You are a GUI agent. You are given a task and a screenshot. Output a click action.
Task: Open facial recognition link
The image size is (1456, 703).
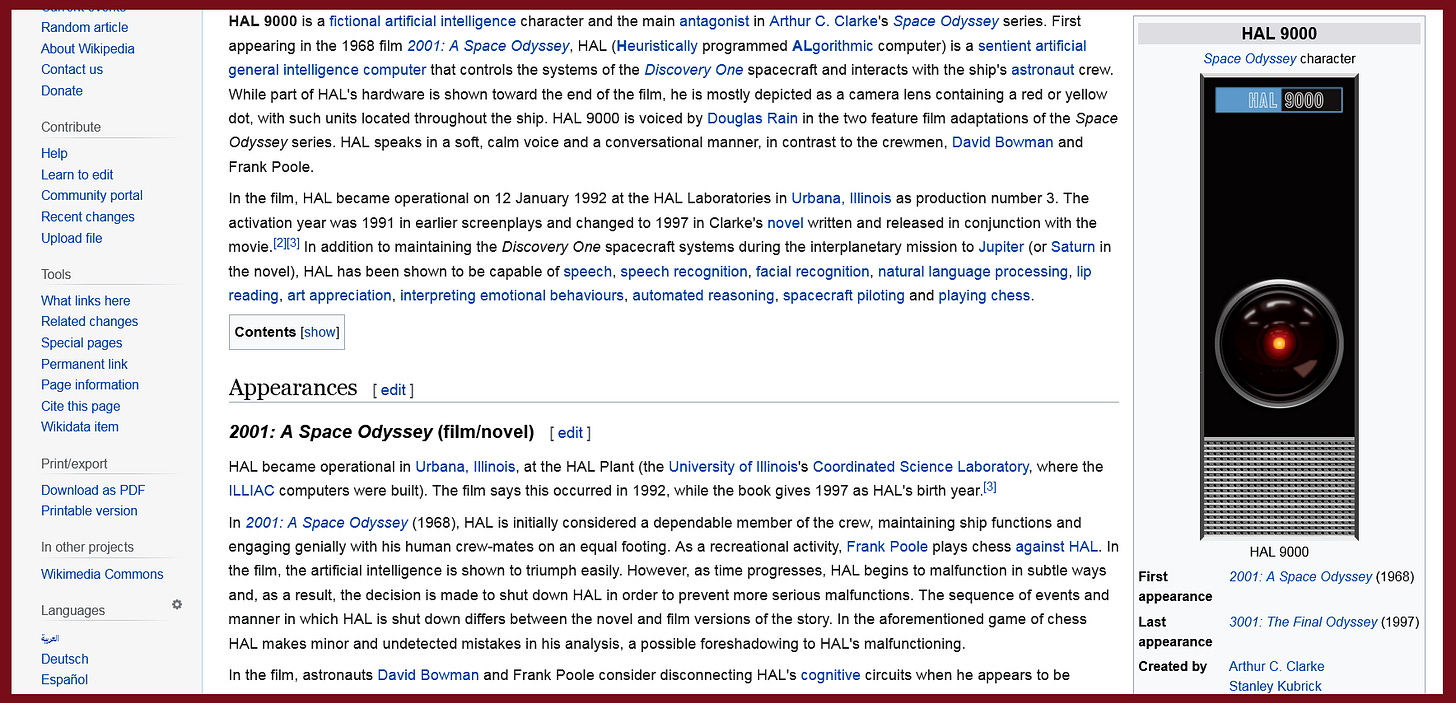pyautogui.click(x=813, y=271)
